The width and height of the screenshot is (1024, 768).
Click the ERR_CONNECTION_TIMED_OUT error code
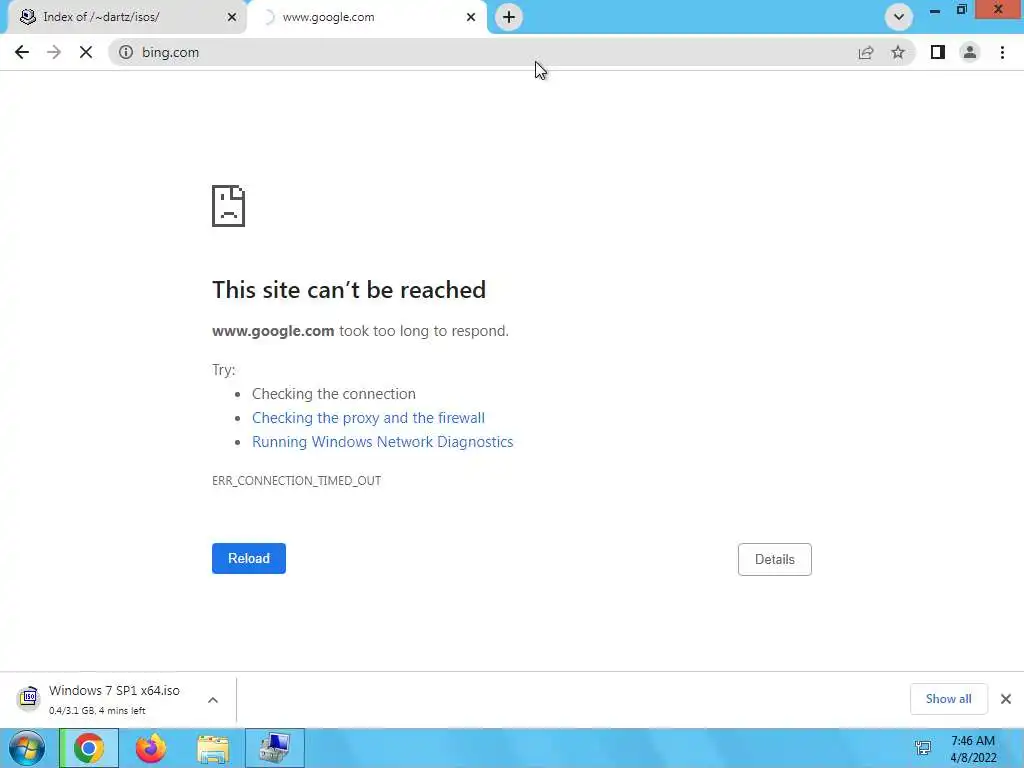pyautogui.click(x=296, y=481)
